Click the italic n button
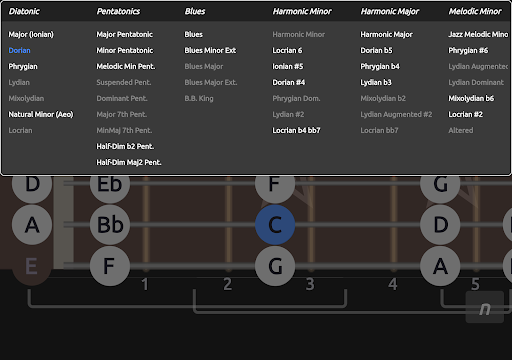 coord(485,307)
